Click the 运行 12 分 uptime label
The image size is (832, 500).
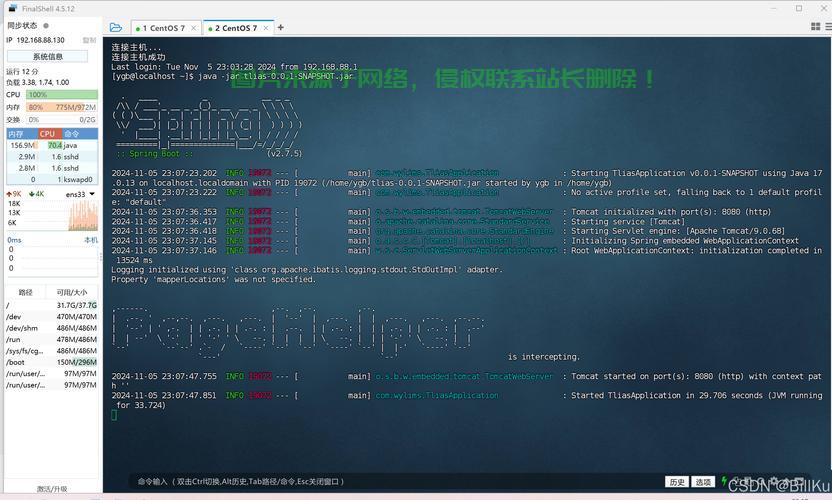[x=22, y=71]
